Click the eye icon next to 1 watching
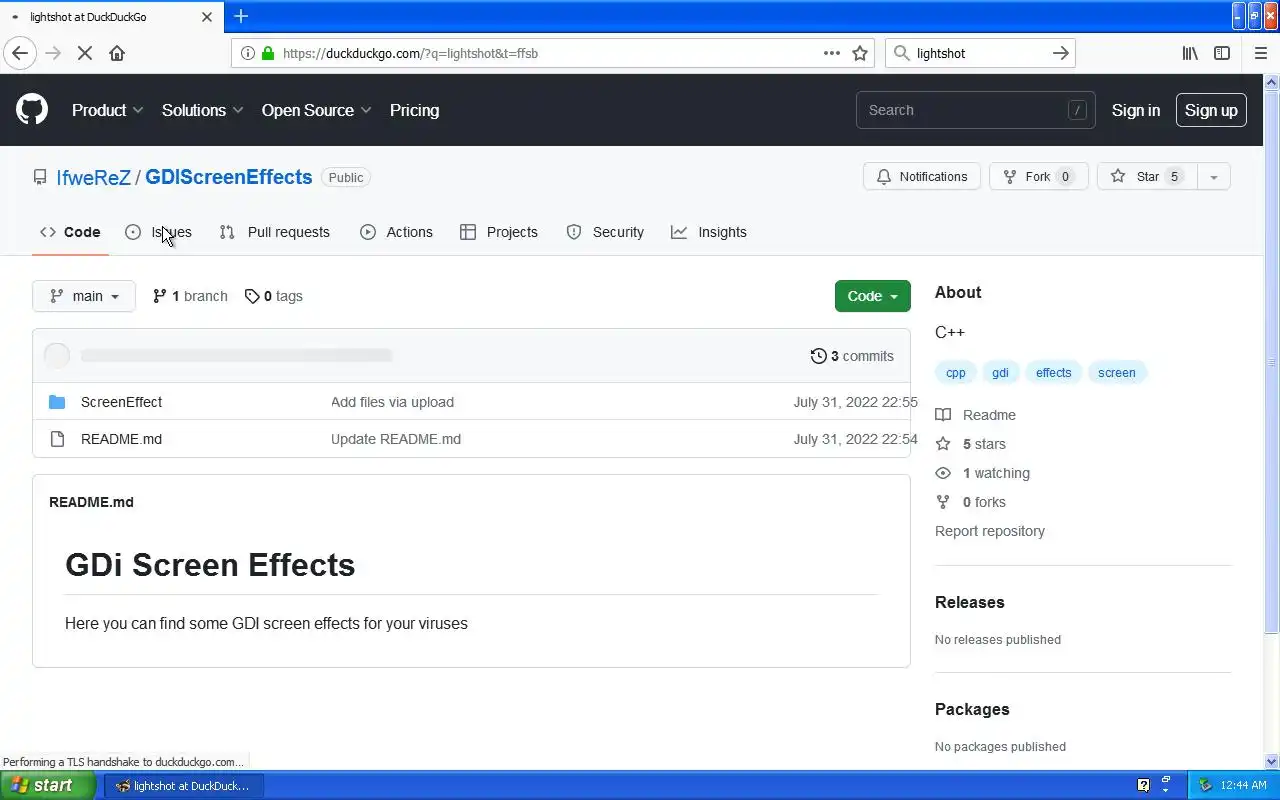 tap(943, 473)
